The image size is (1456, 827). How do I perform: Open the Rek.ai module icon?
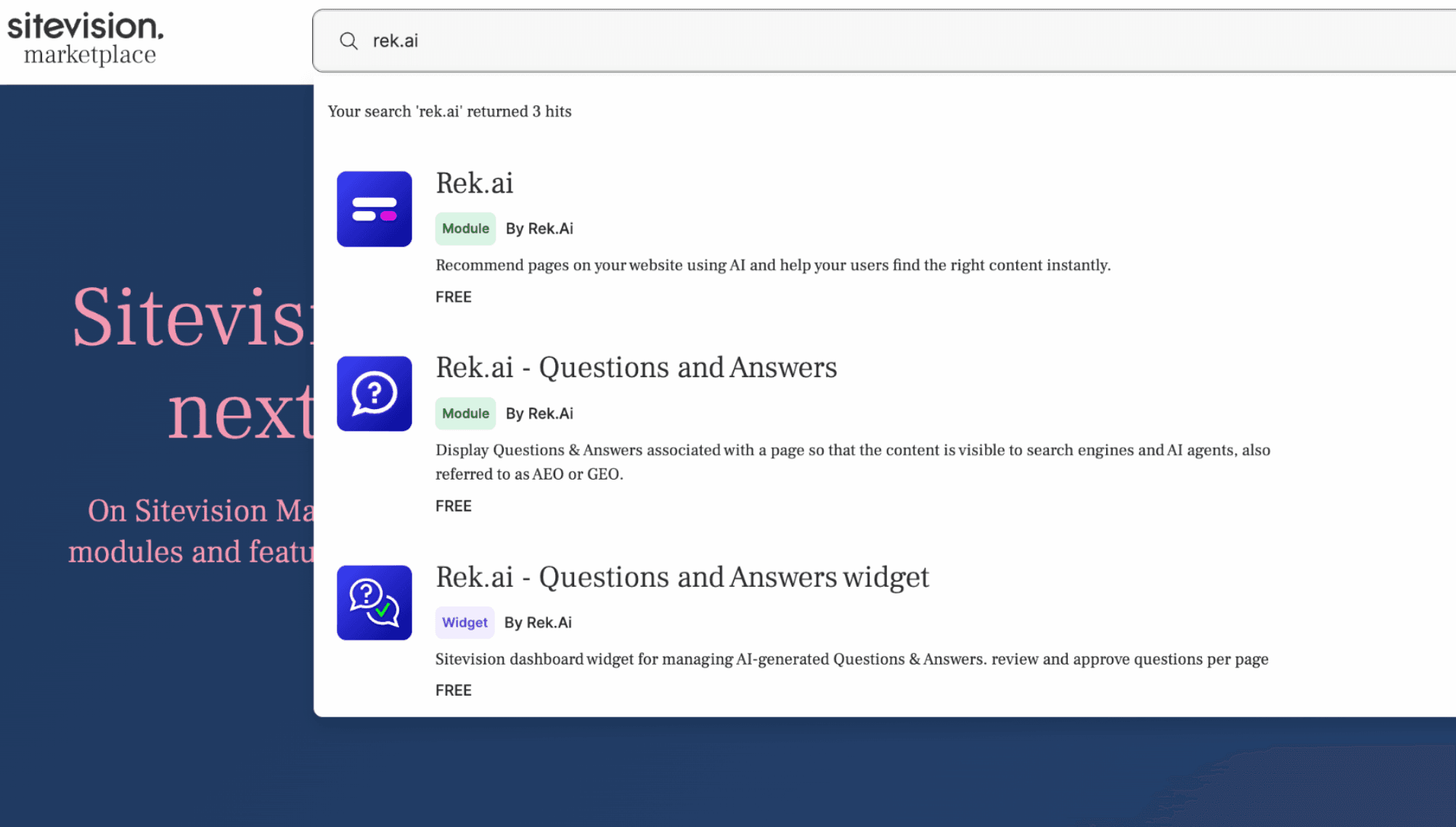[375, 209]
